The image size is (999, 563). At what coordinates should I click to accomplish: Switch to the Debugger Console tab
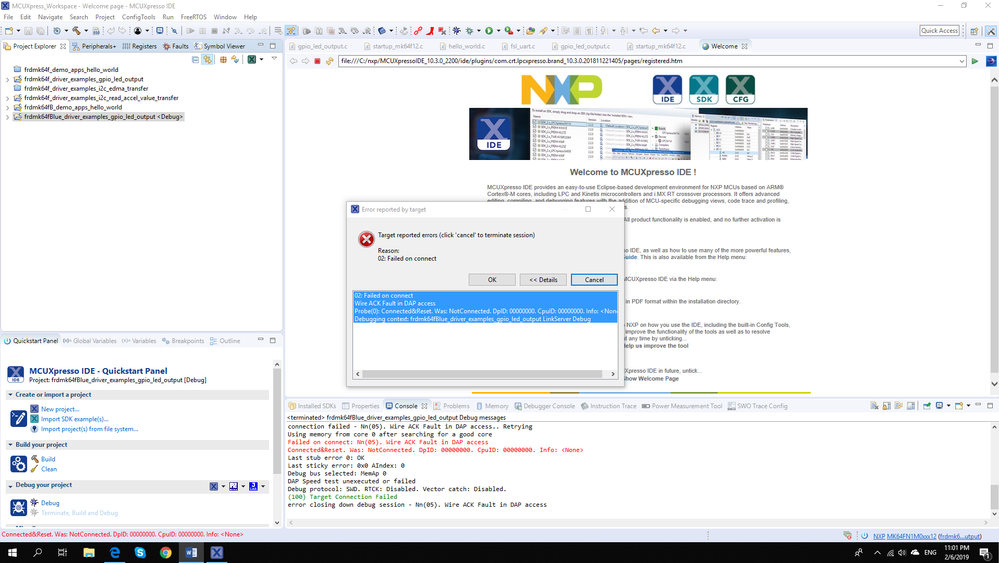(x=545, y=406)
